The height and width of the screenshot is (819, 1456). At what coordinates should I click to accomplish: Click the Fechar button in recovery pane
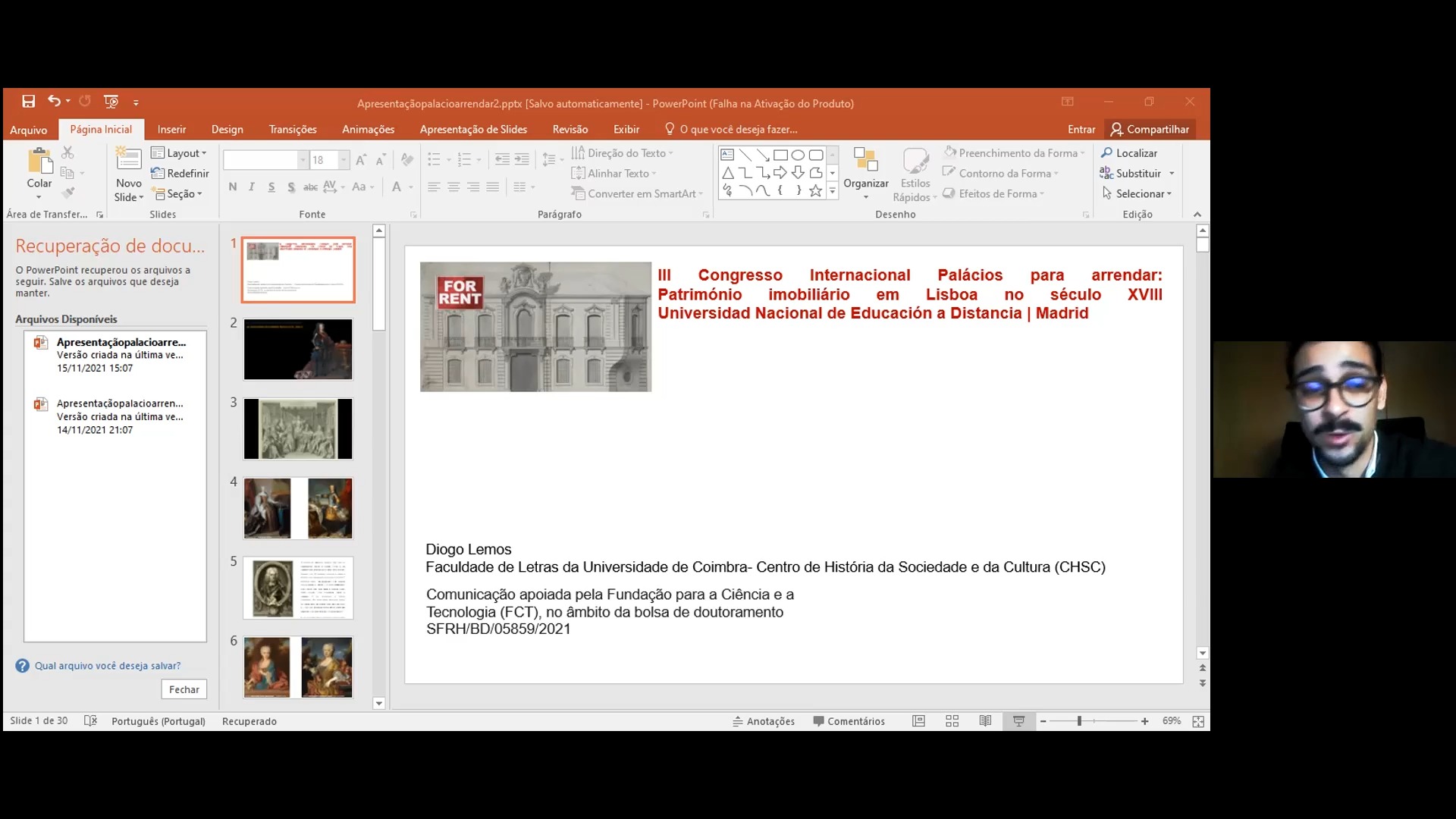coord(184,689)
